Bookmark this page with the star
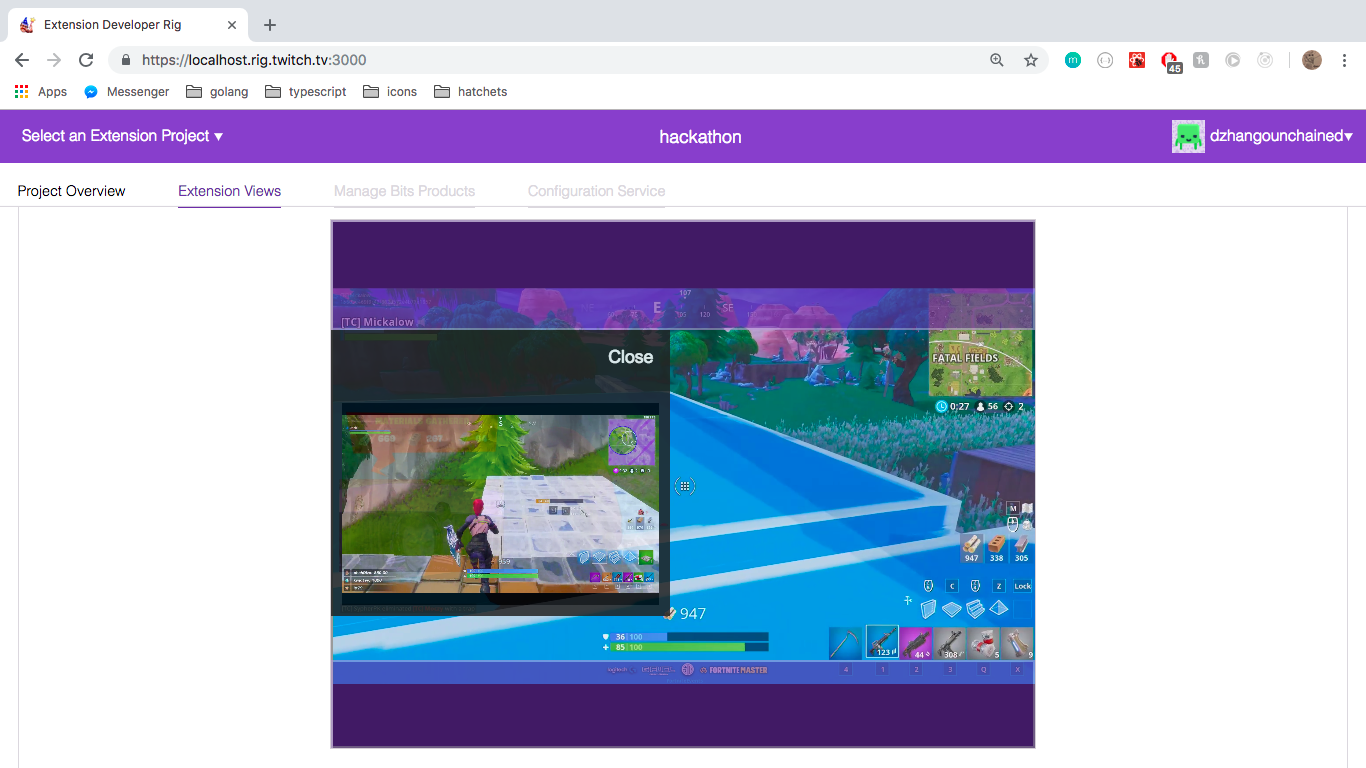The height and width of the screenshot is (768, 1366). click(x=1031, y=60)
